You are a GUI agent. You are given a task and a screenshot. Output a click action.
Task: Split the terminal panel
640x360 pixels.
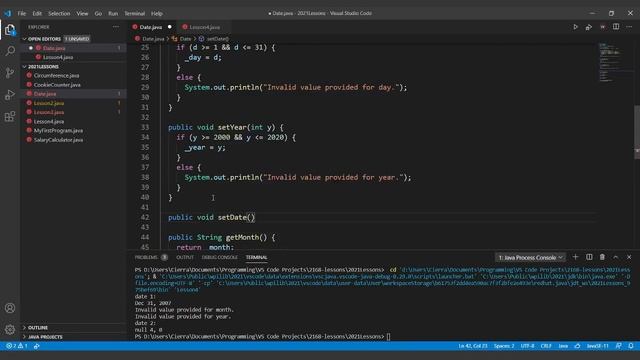589,257
